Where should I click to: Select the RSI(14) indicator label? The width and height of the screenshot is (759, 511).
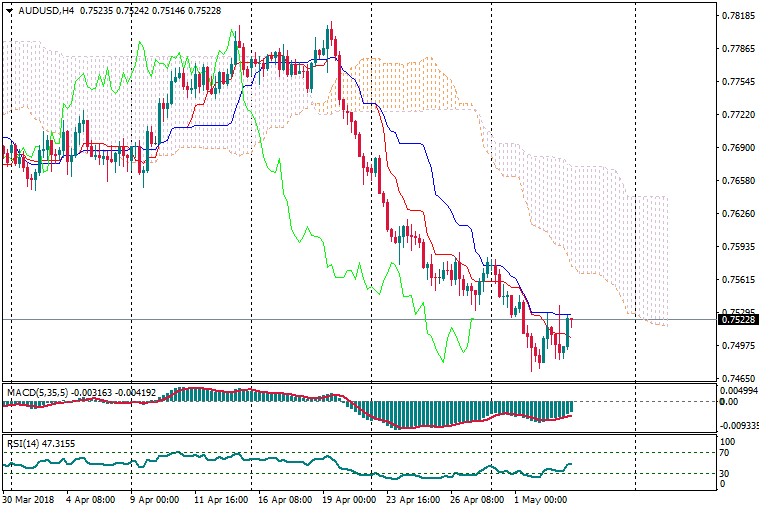click(22, 443)
